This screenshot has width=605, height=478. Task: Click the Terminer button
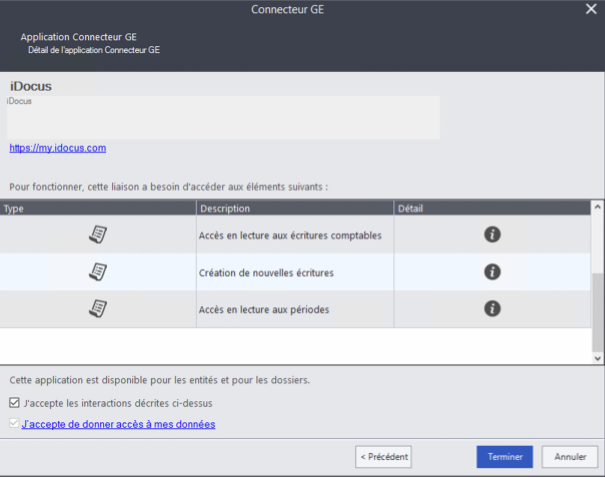tap(505, 457)
